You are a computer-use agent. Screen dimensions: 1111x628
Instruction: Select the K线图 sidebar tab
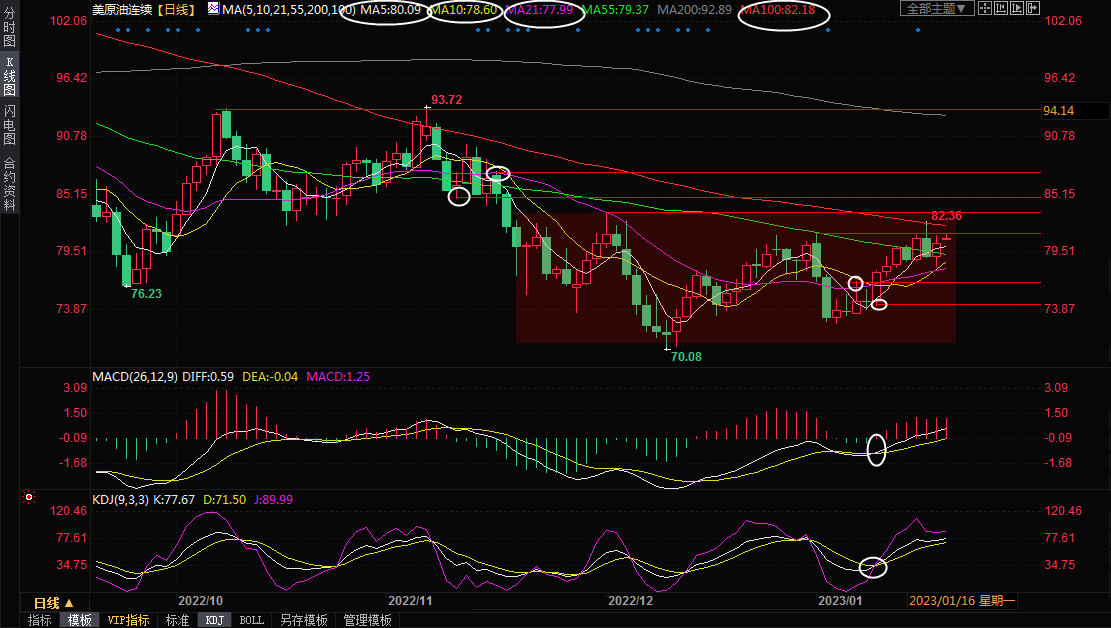(10, 83)
